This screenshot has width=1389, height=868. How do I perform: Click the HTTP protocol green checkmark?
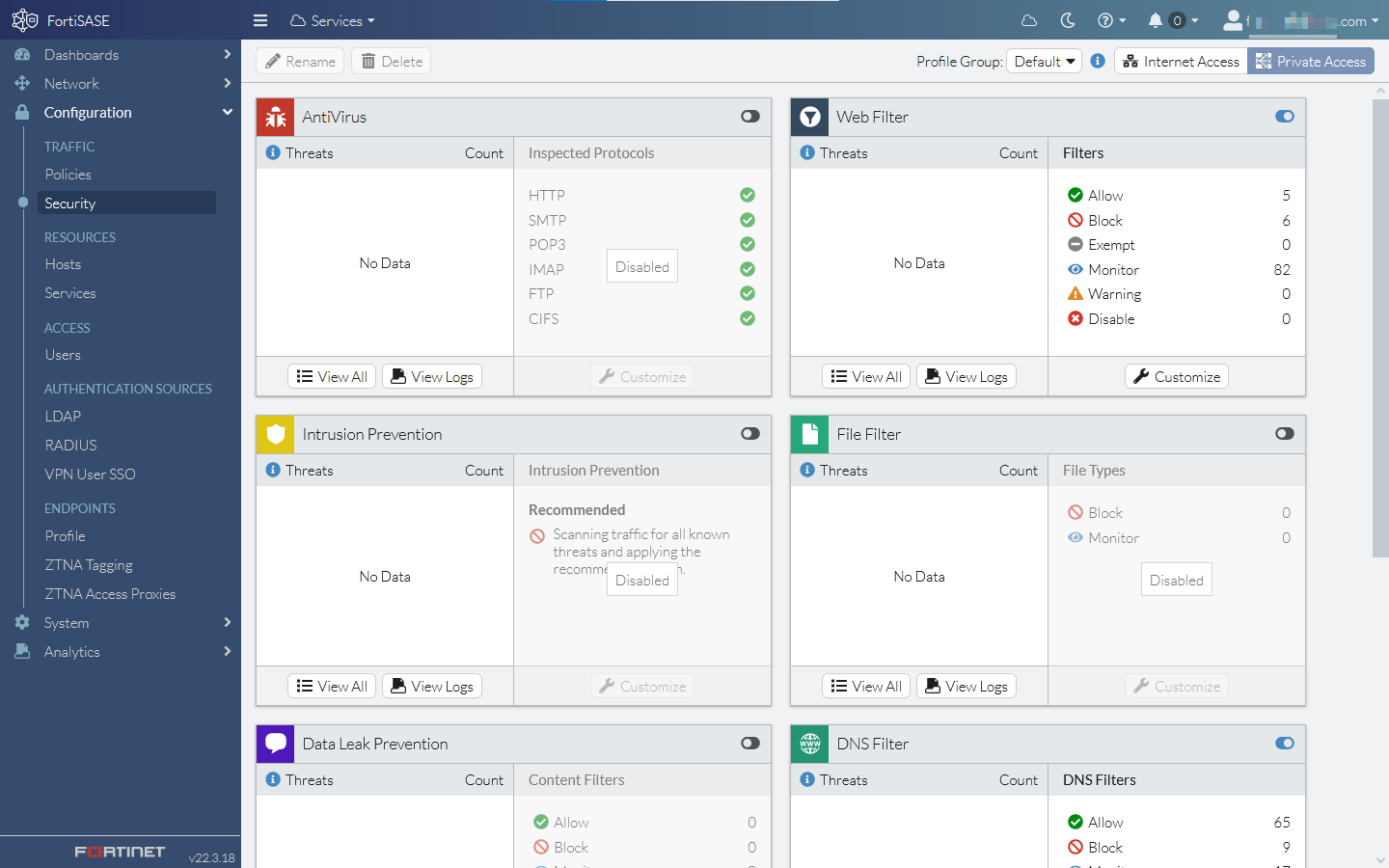pyautogui.click(x=748, y=195)
